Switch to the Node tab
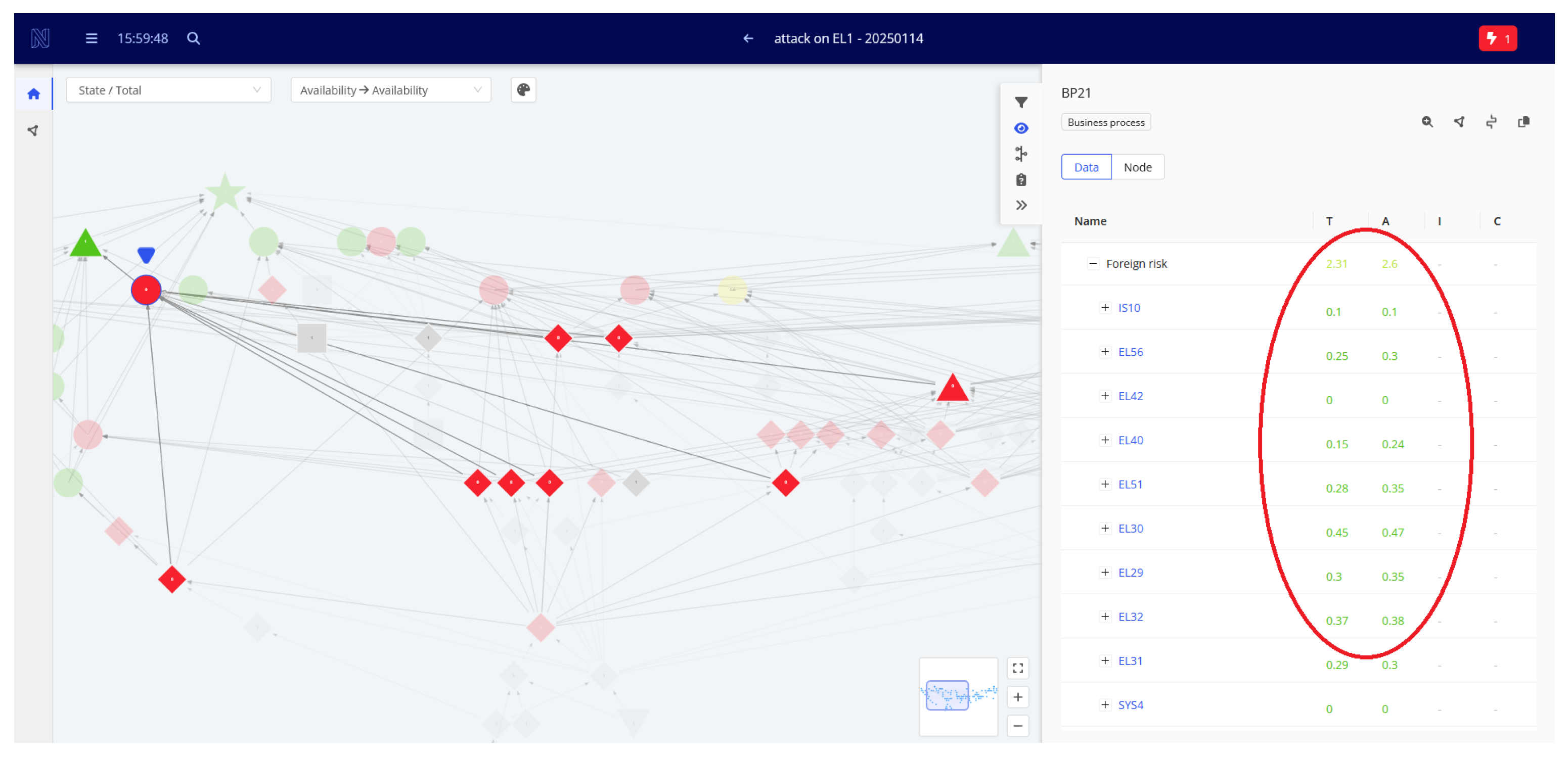The width and height of the screenshot is (1568, 757). click(1137, 167)
